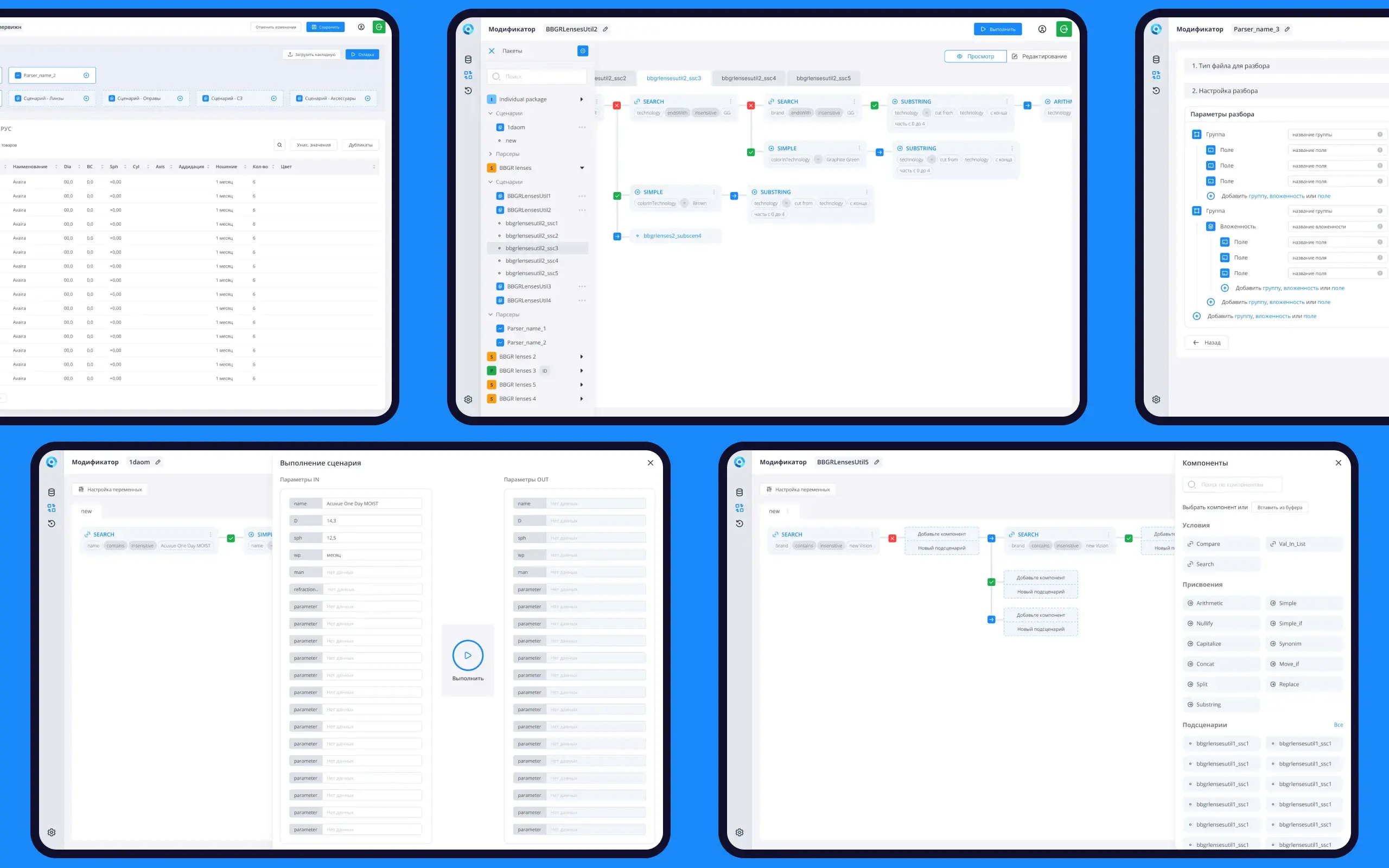The width and height of the screenshot is (1389, 868).
Task: Click pencil icon beside BBGRLensesUtil2 title
Action: click(x=605, y=29)
